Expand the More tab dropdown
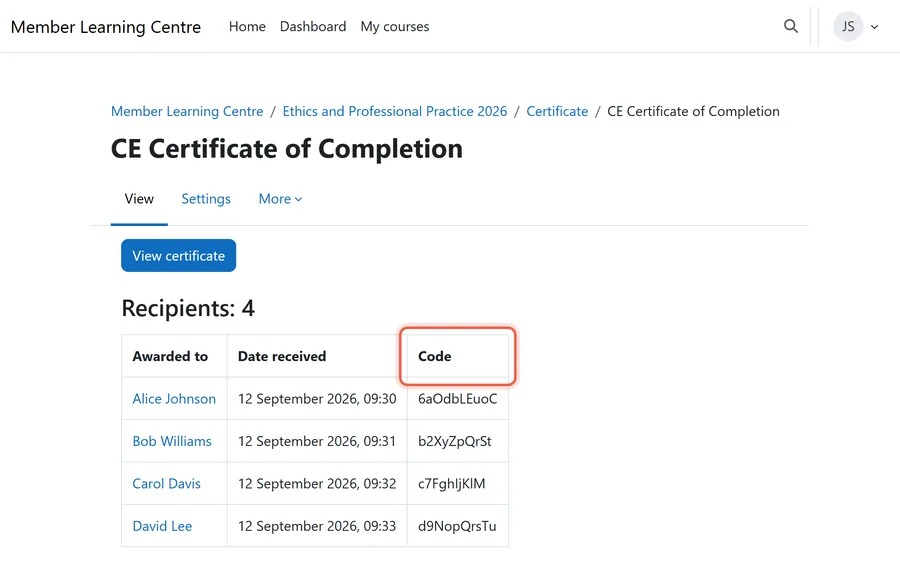The image size is (900, 575). pos(280,199)
